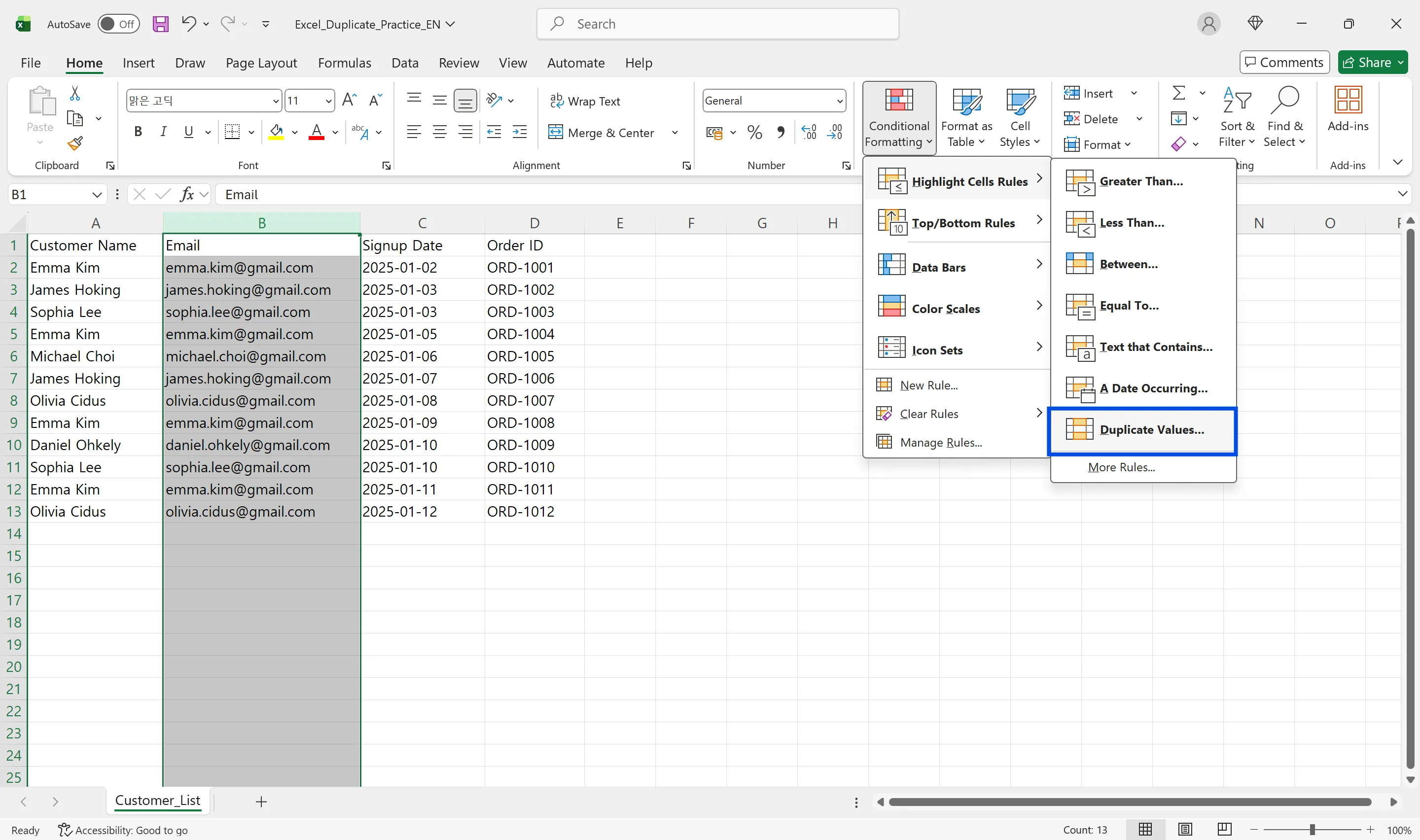Viewport: 1420px width, 840px height.
Task: Click the More Rules option
Action: click(x=1121, y=467)
